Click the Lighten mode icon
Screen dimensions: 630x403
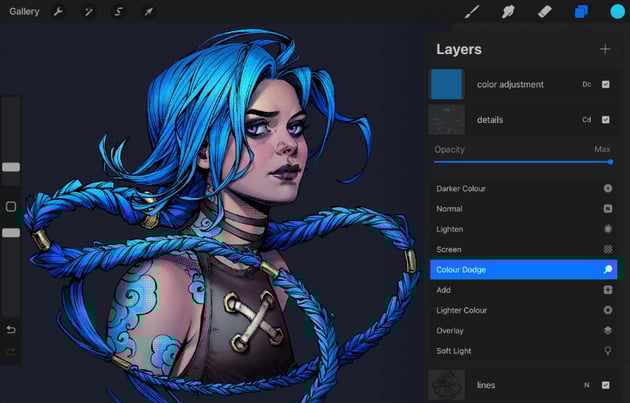click(x=608, y=229)
